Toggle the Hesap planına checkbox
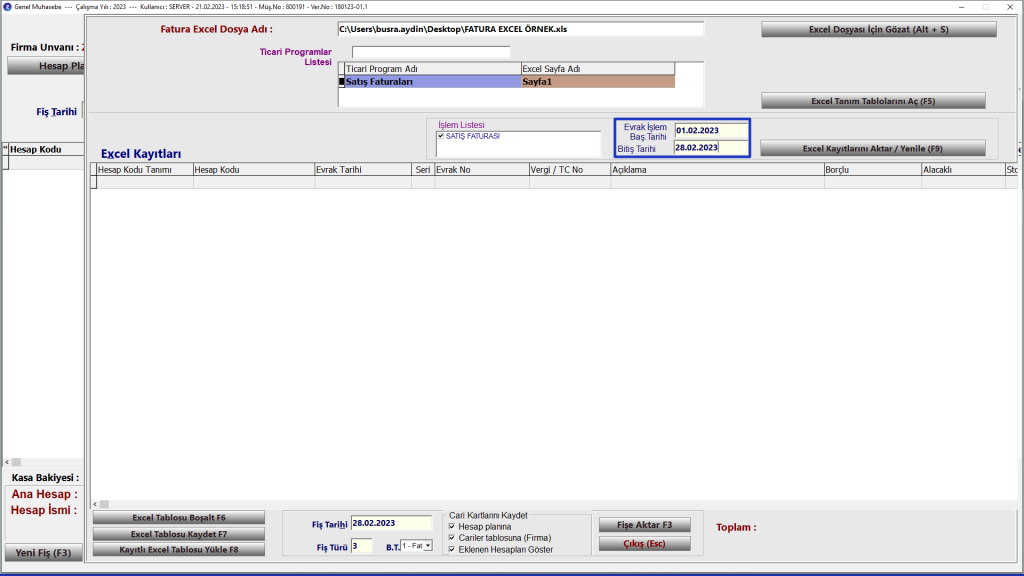The image size is (1024, 576). point(452,526)
